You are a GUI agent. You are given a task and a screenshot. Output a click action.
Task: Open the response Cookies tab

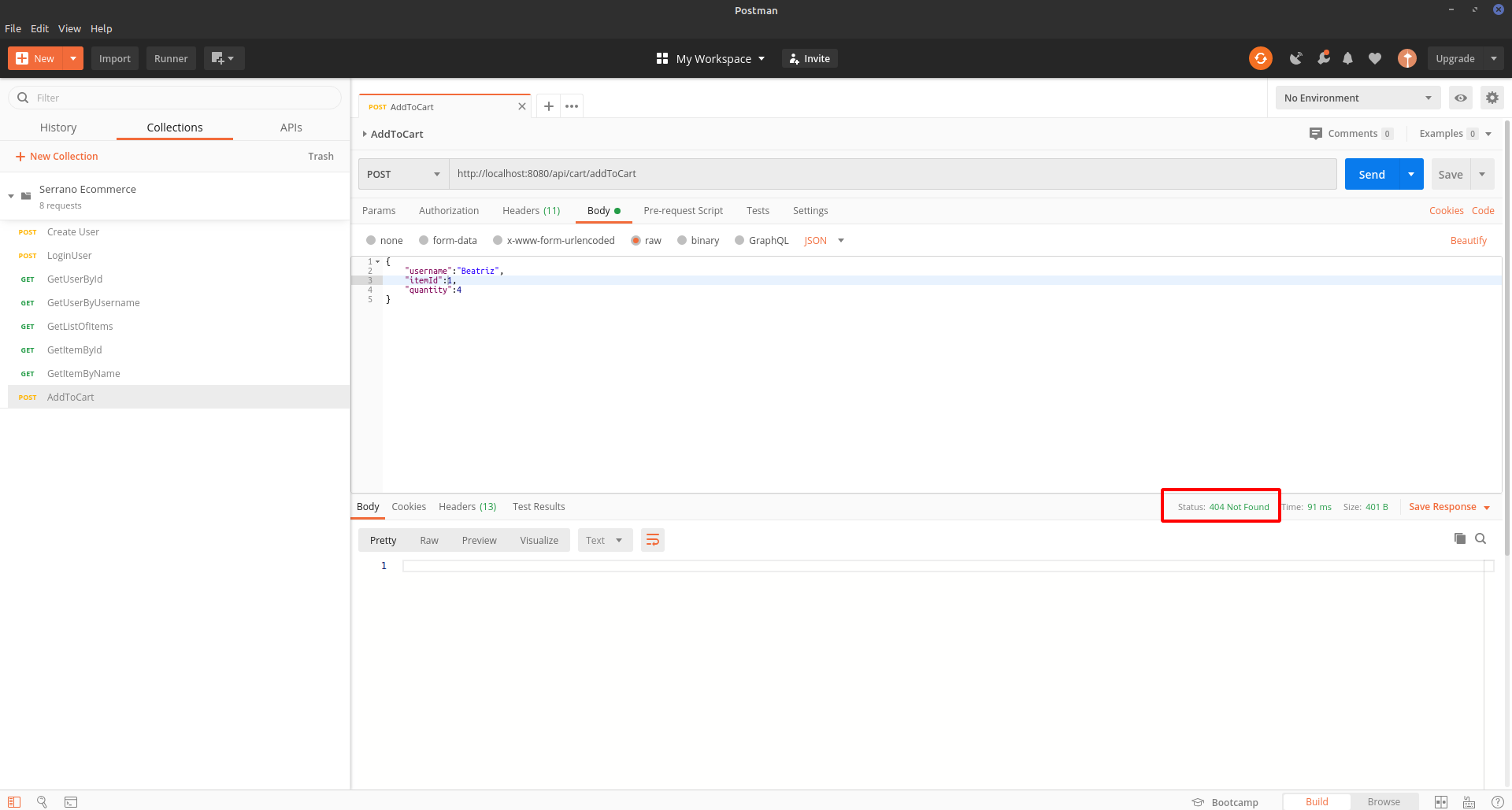tap(409, 507)
